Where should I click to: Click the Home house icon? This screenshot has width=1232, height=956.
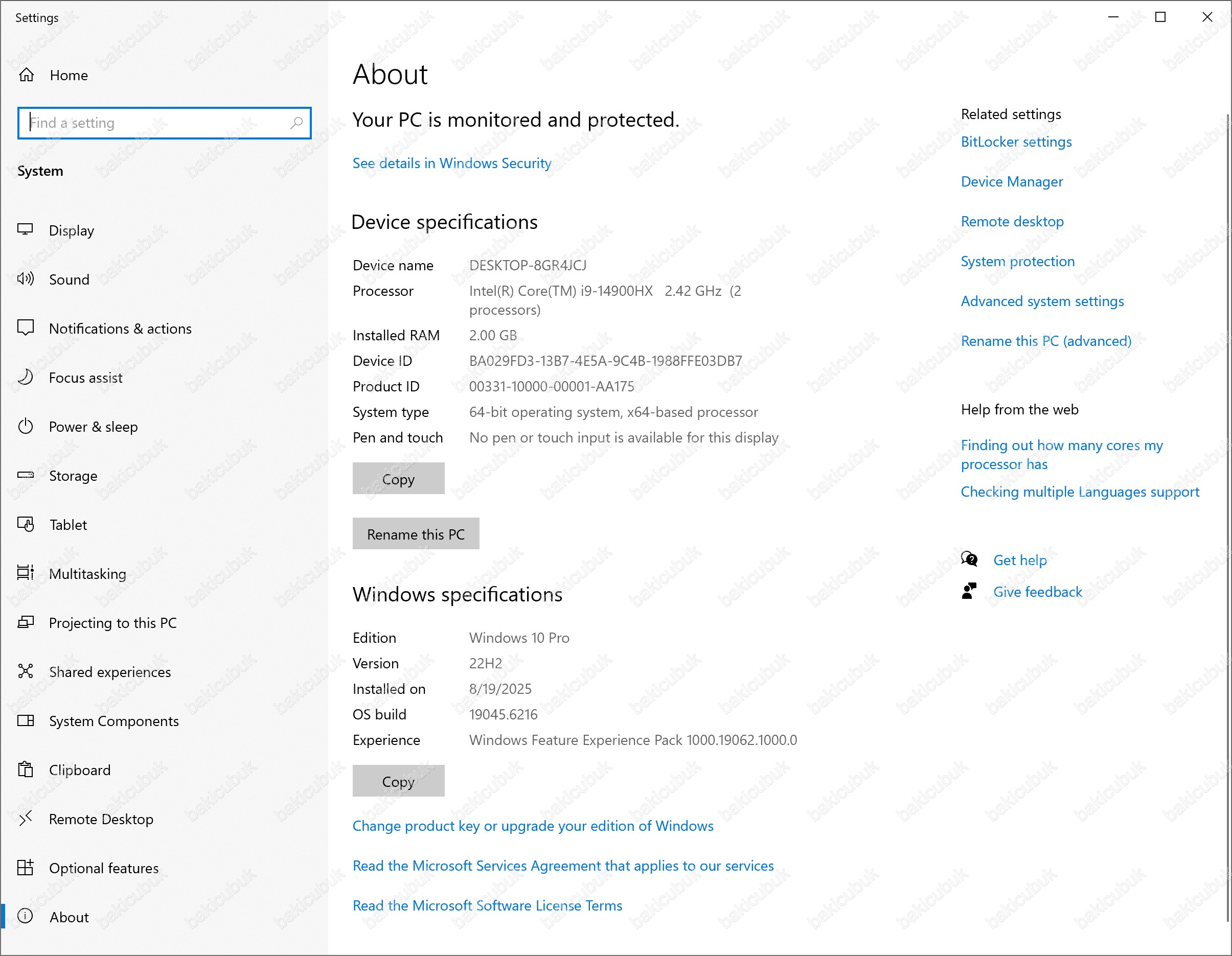point(26,75)
